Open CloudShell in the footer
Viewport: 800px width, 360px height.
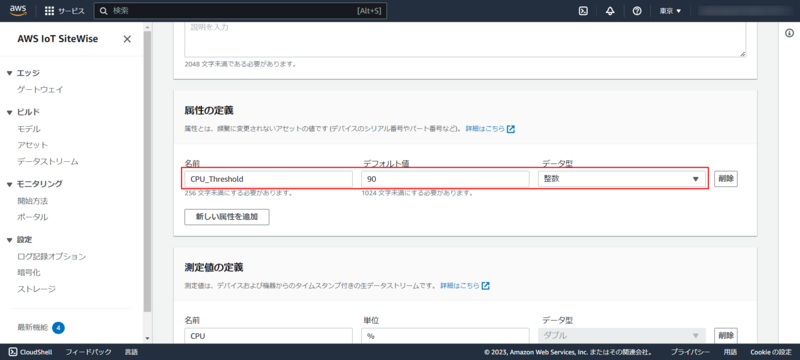click(31, 352)
